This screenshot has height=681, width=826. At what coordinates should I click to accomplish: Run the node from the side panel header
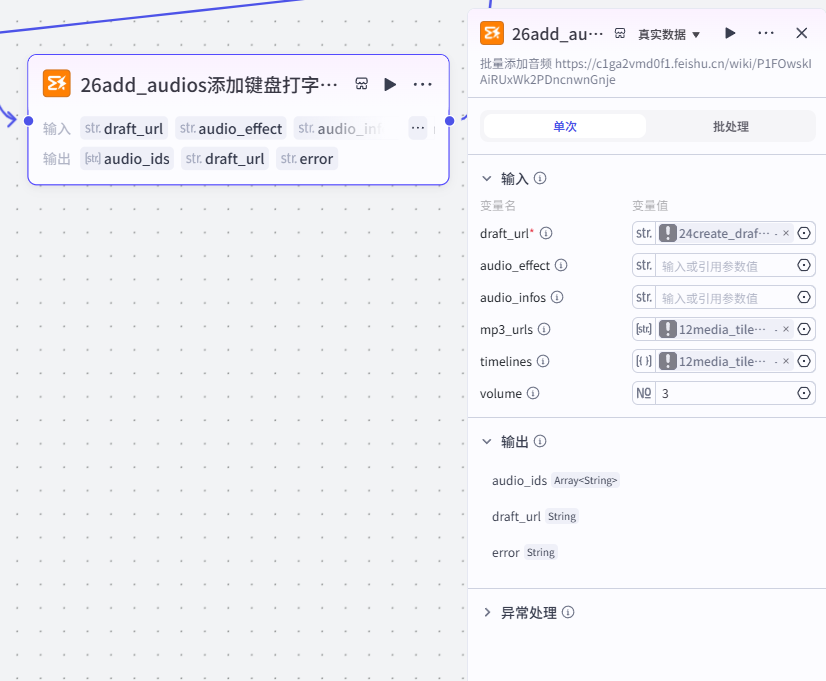[730, 33]
